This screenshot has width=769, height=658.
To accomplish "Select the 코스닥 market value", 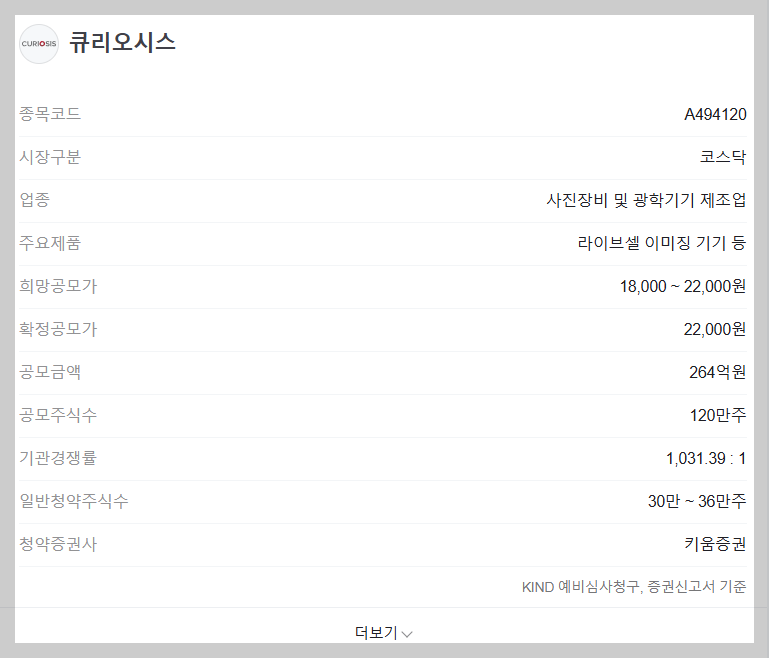I will tap(723, 157).
